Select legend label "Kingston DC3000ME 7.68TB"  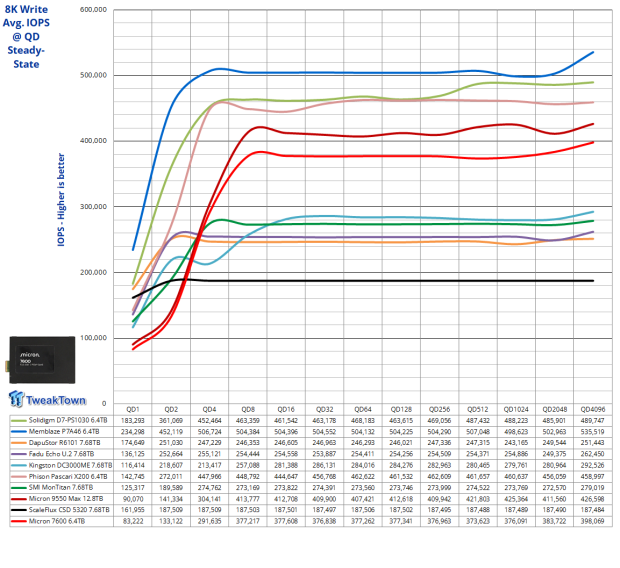coord(70,465)
